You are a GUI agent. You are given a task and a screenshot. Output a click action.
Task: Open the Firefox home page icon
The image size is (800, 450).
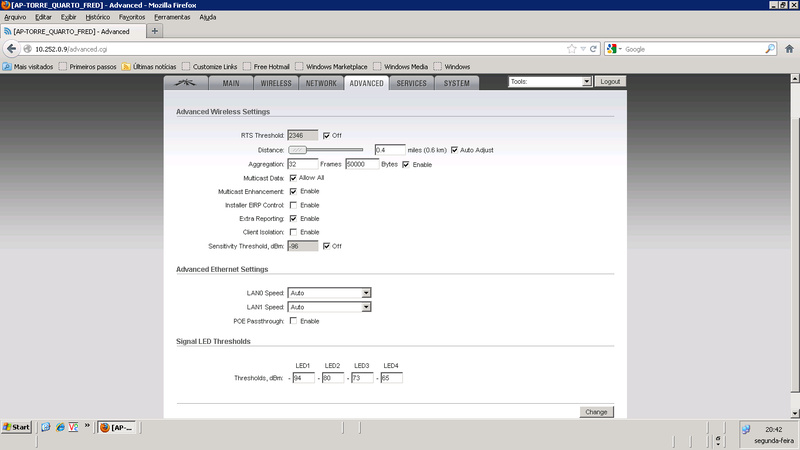(789, 49)
